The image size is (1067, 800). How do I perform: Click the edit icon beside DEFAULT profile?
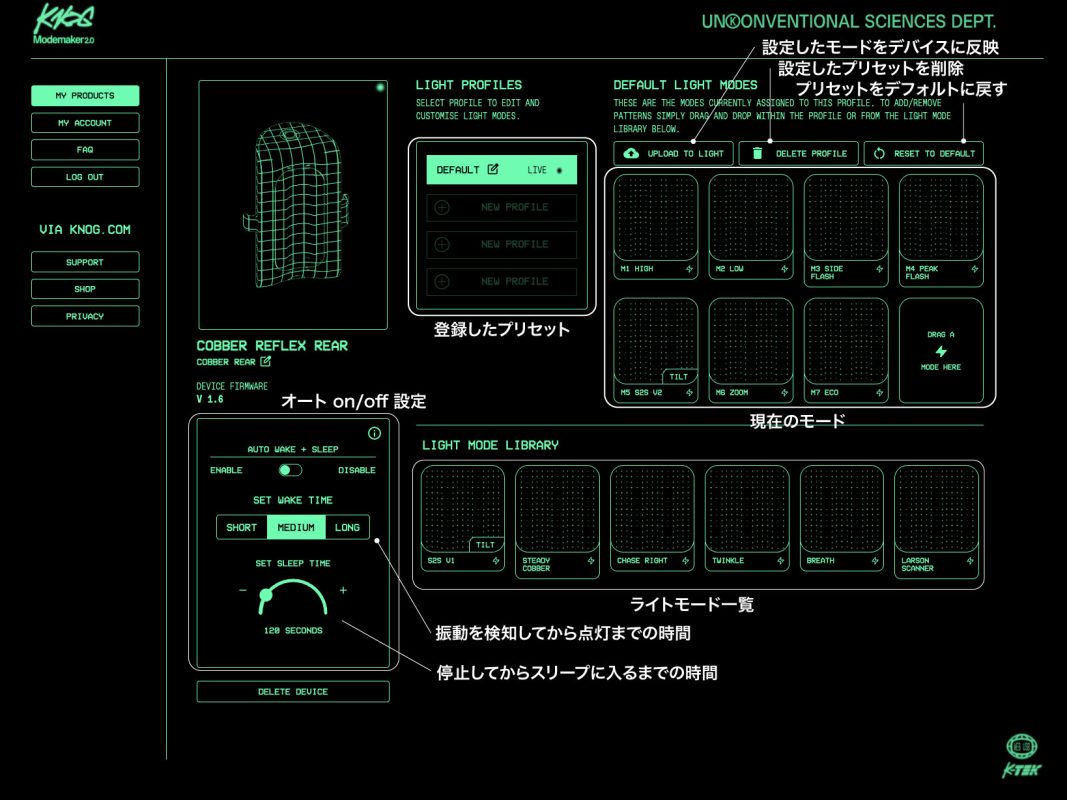click(493, 170)
